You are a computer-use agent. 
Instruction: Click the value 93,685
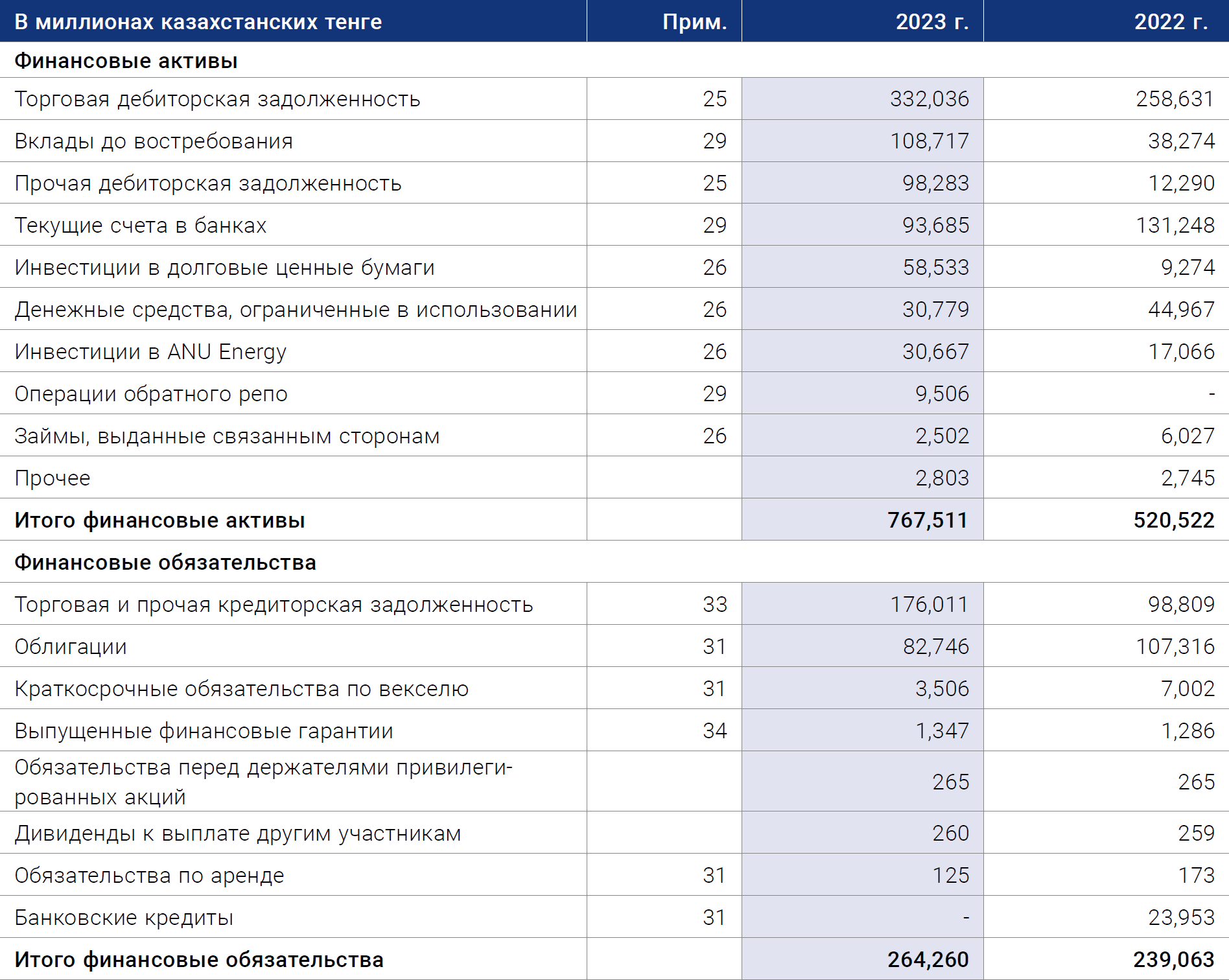click(935, 226)
